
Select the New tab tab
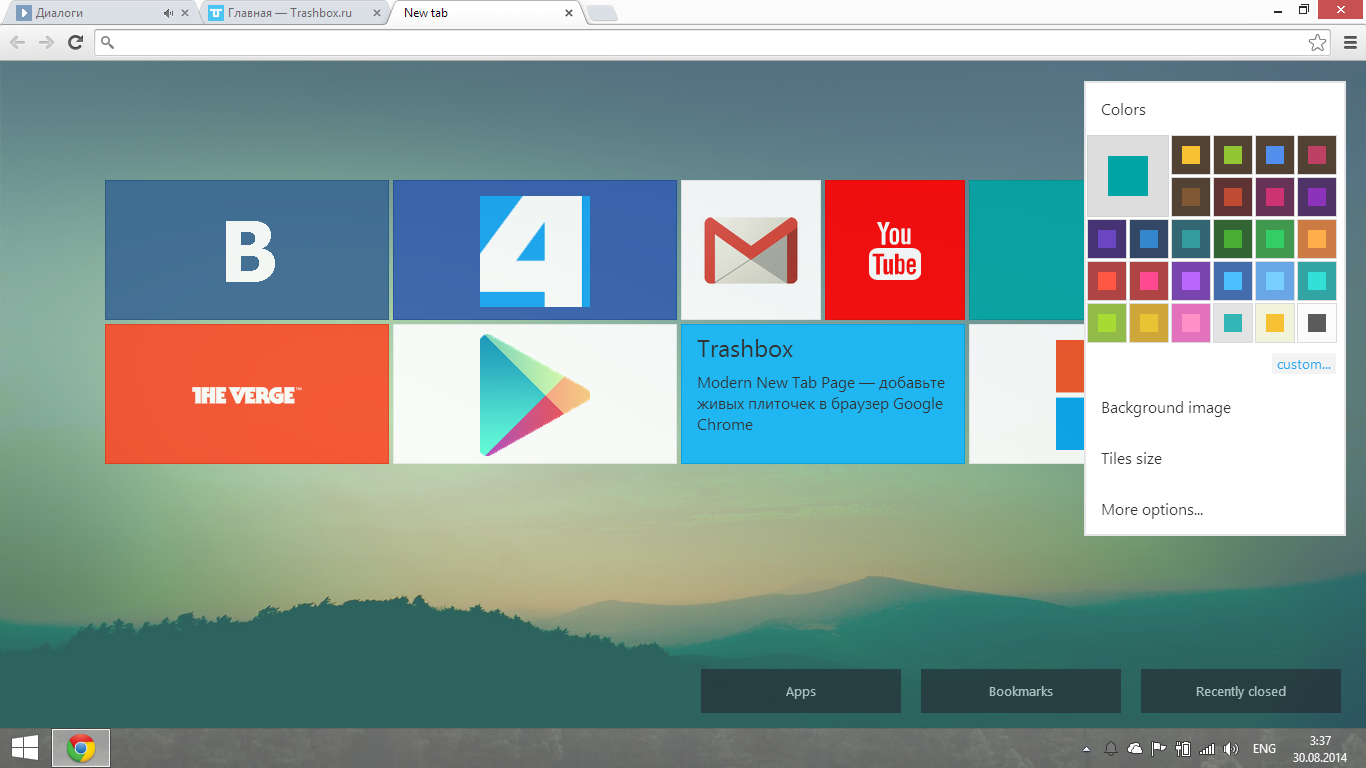(x=486, y=13)
